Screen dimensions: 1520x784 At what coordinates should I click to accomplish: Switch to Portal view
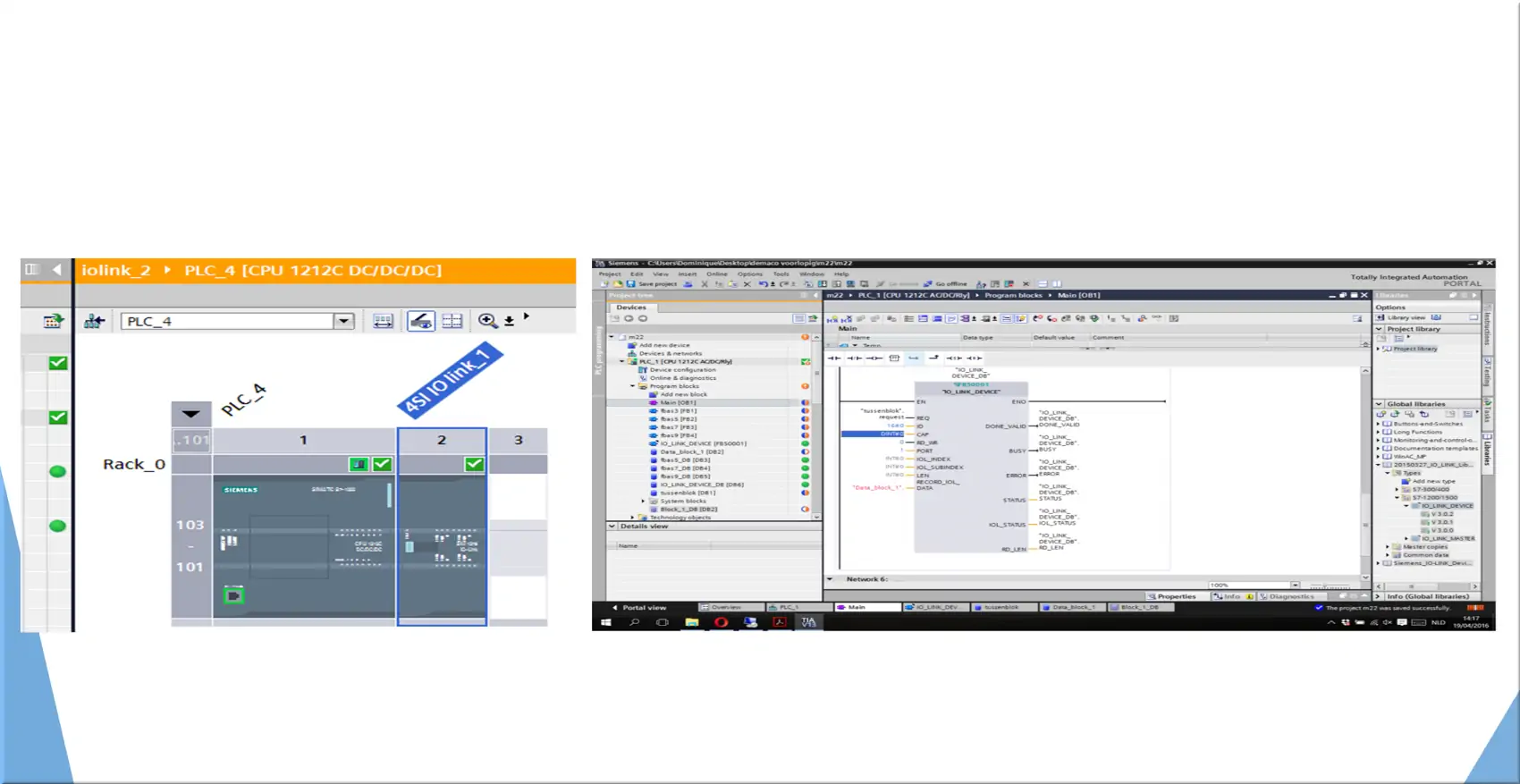(638, 607)
